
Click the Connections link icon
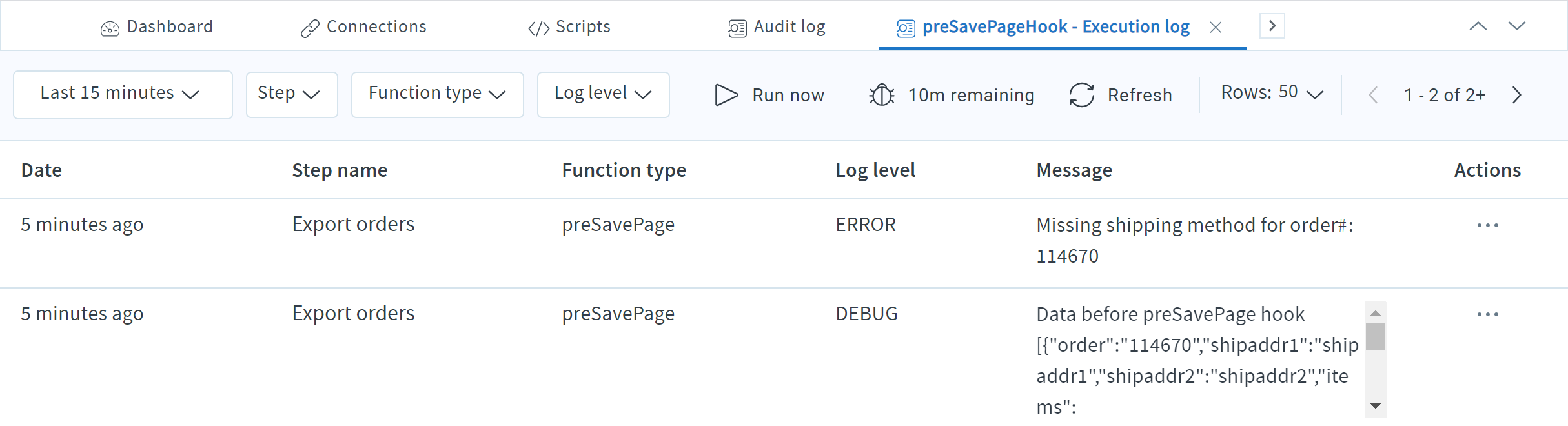pyautogui.click(x=310, y=29)
